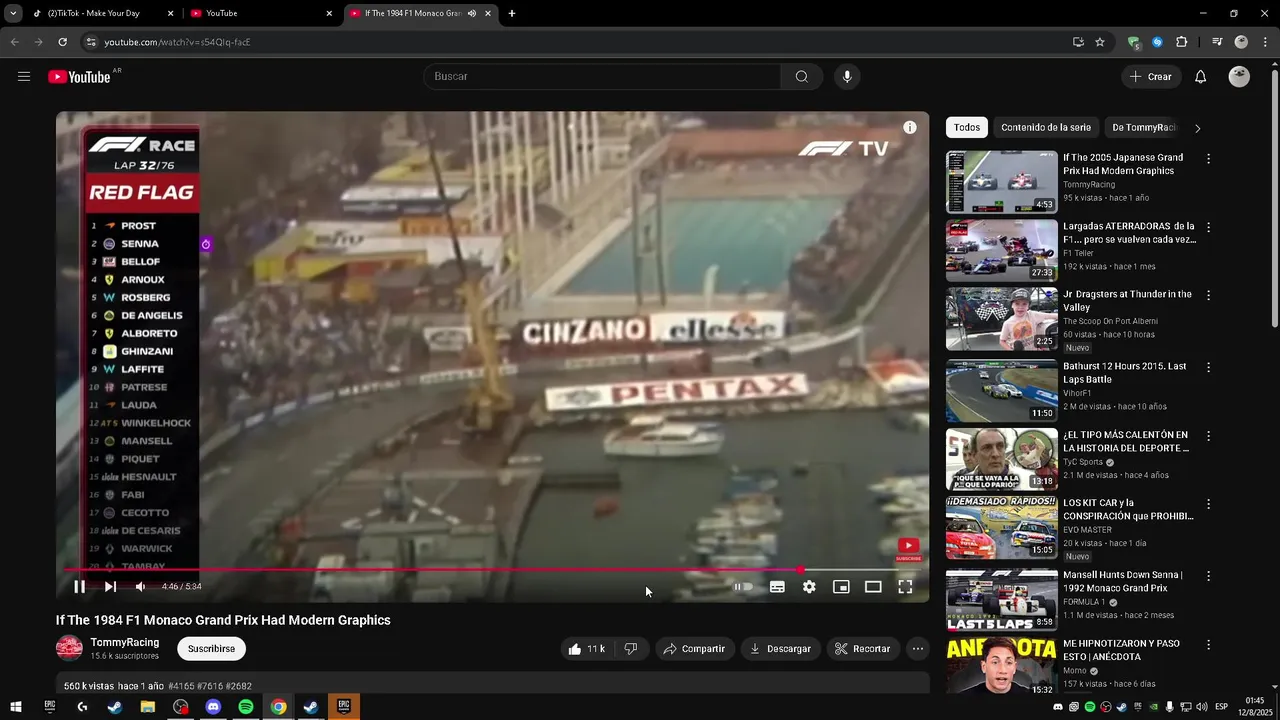Dislike the video
The height and width of the screenshot is (720, 1280).
click(631, 649)
